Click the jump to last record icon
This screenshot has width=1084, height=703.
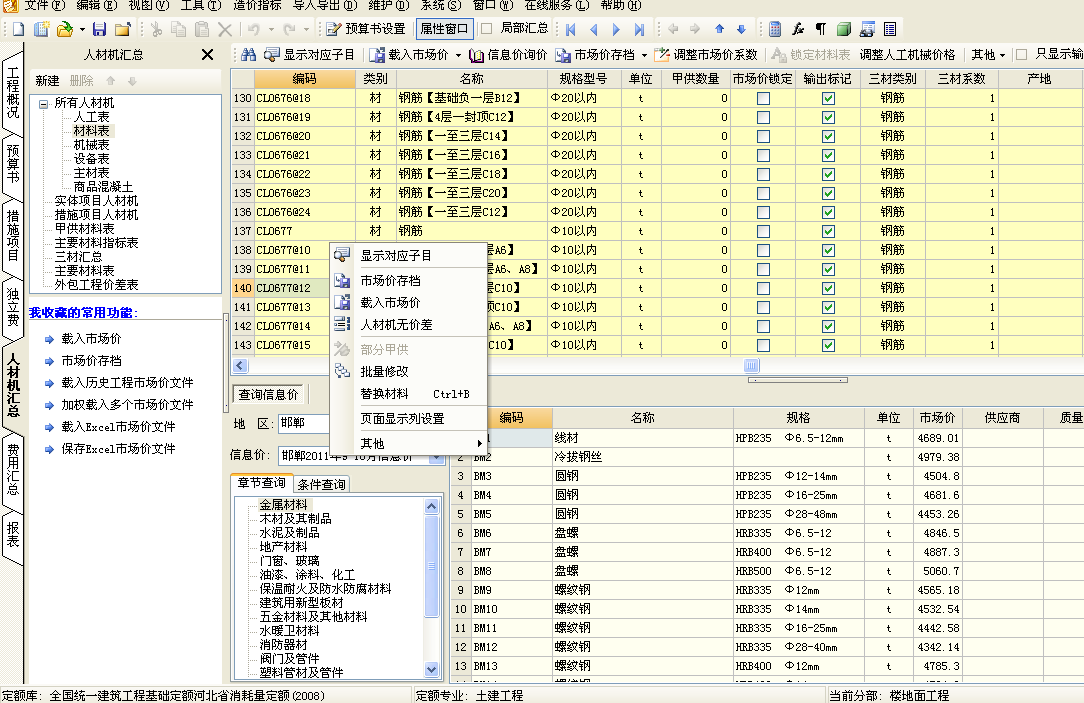(639, 29)
